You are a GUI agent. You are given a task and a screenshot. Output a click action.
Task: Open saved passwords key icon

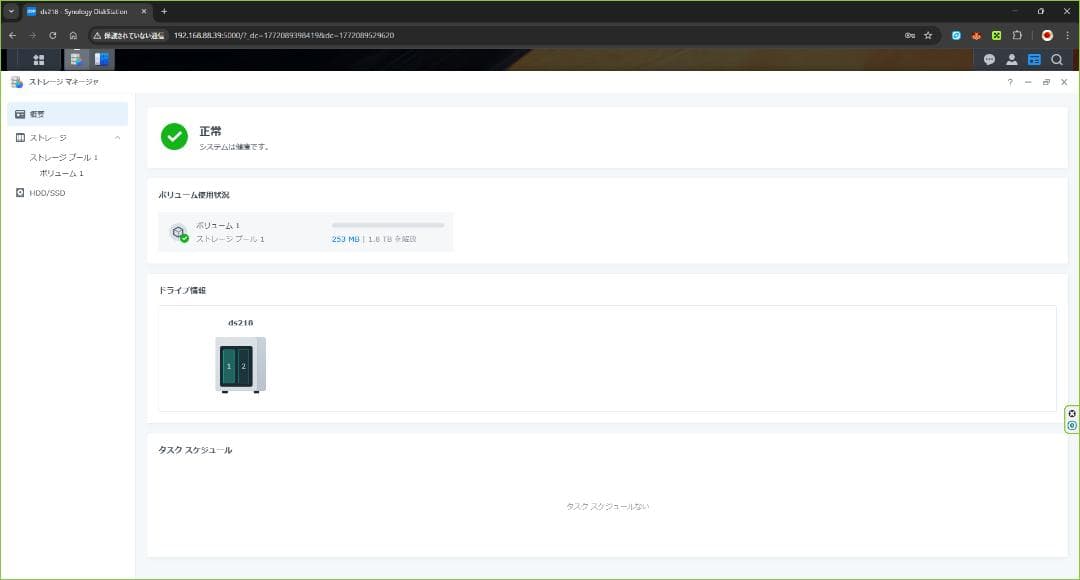point(910,35)
